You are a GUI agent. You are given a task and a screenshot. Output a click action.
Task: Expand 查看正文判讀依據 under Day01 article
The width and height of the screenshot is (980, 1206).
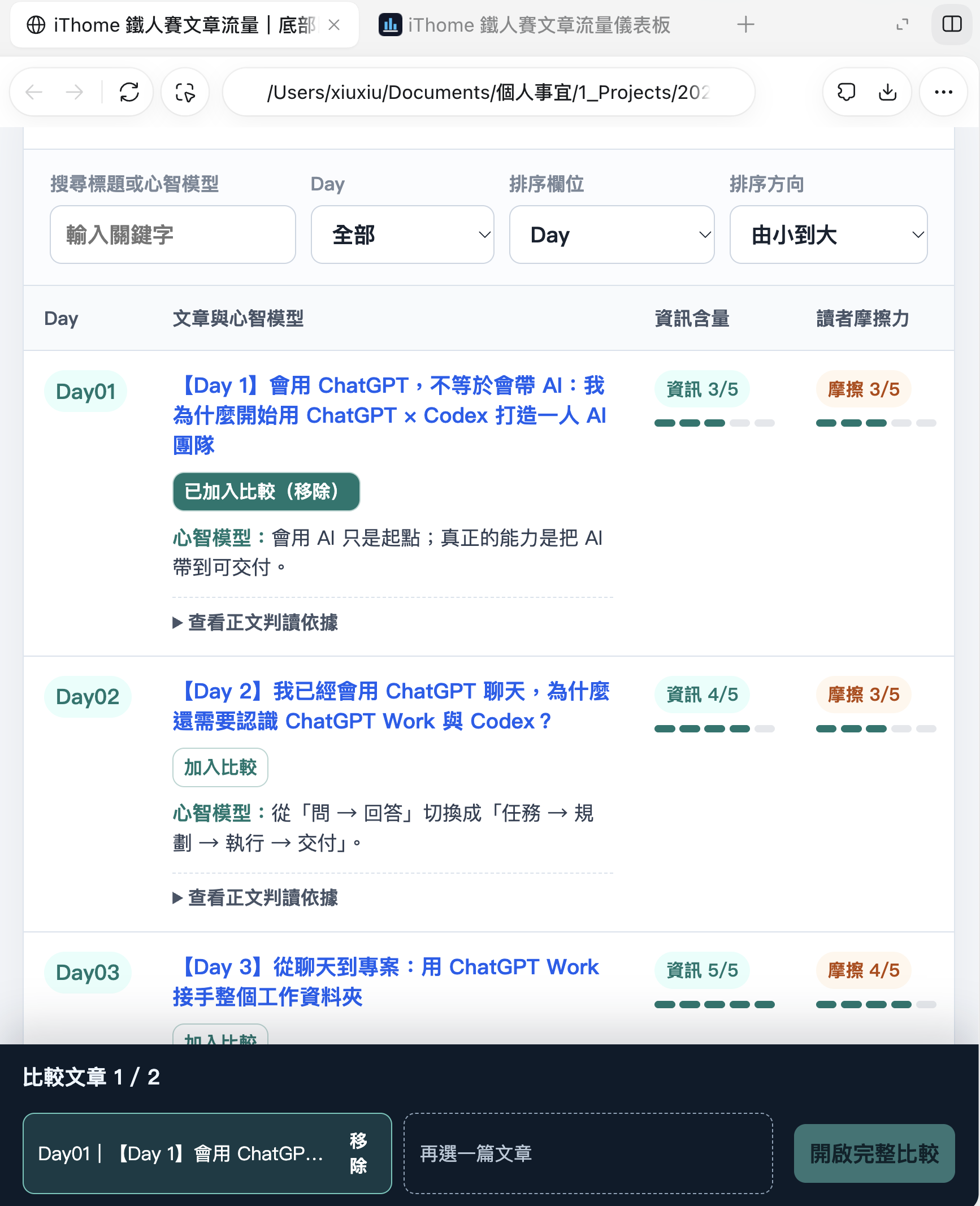click(x=255, y=623)
